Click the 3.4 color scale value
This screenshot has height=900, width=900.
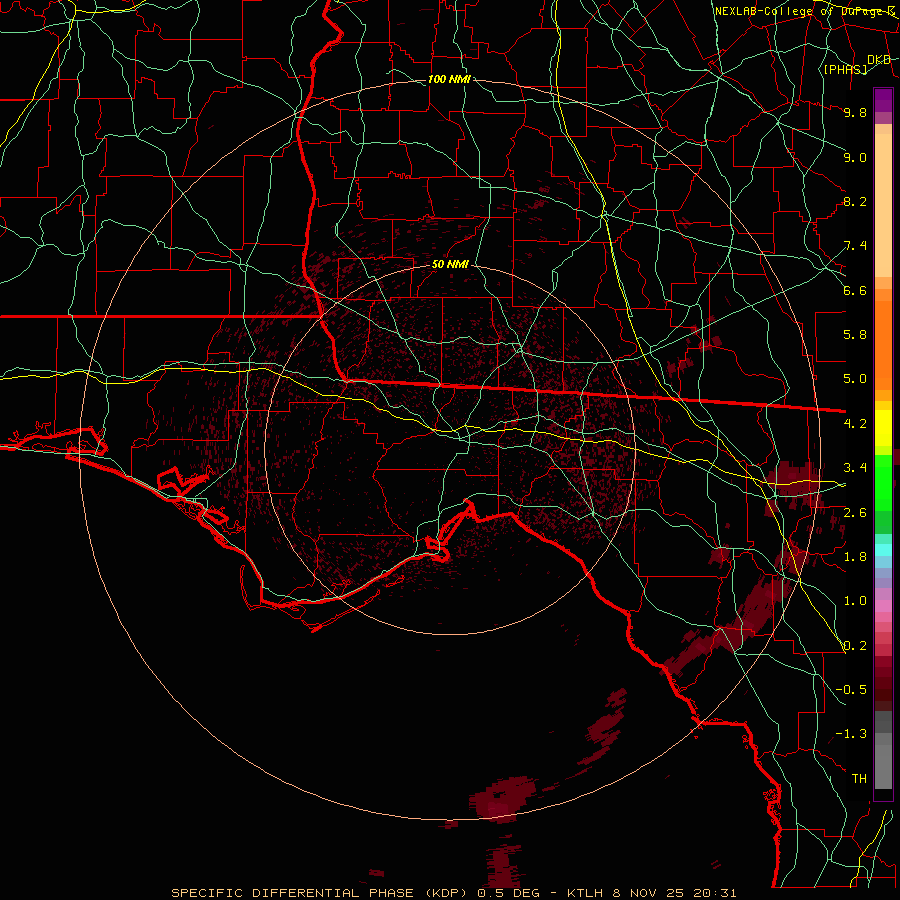855,468
